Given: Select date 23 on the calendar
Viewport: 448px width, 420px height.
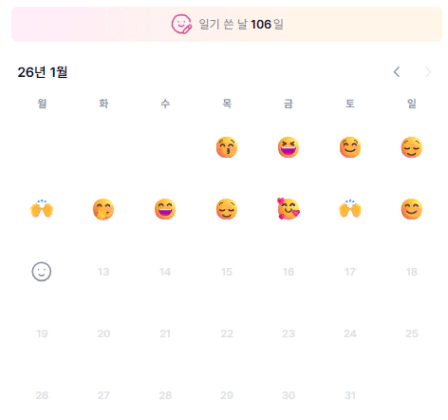Looking at the screenshot, I should pos(288,333).
